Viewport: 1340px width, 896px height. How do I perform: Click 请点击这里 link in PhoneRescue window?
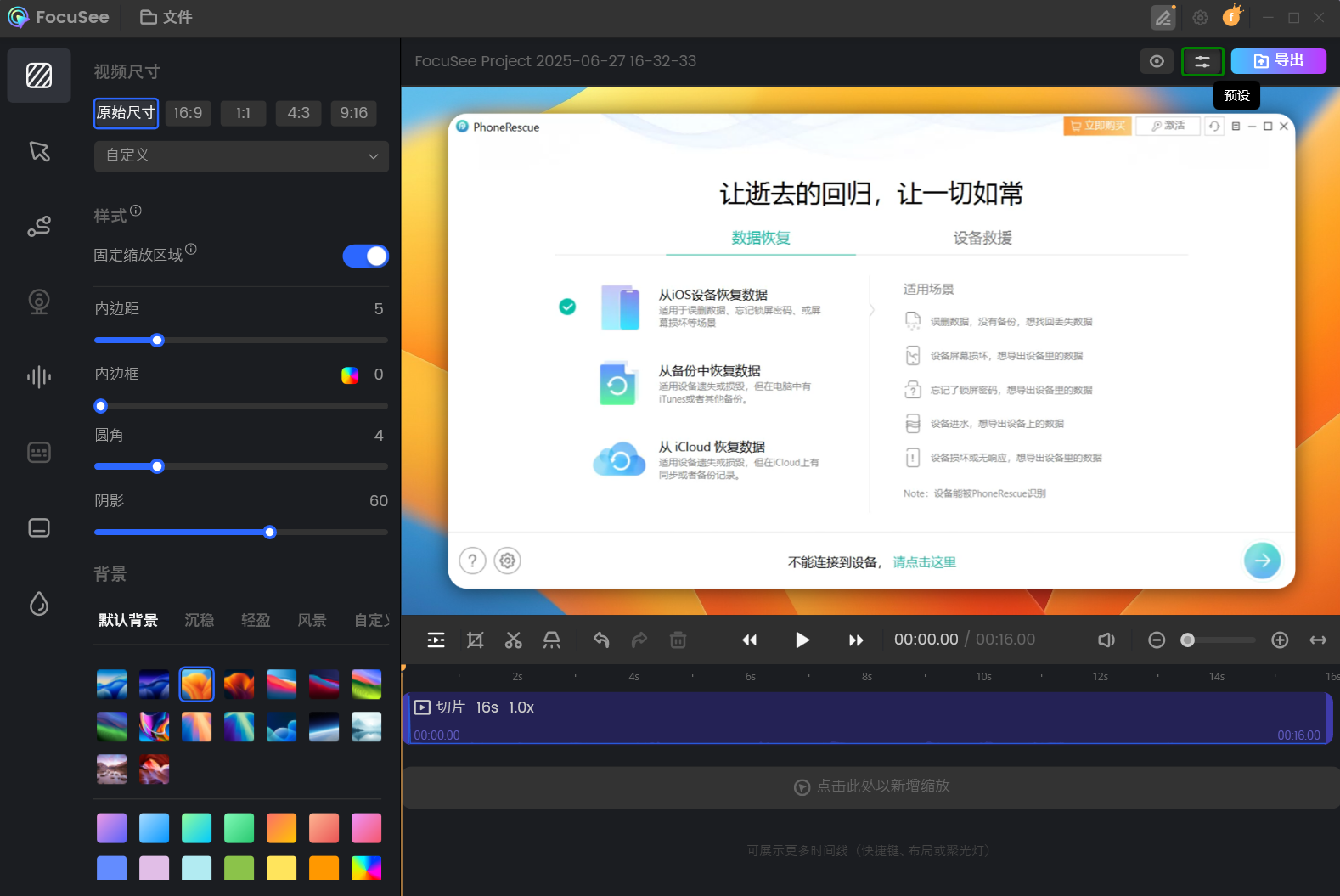pyautogui.click(x=924, y=562)
